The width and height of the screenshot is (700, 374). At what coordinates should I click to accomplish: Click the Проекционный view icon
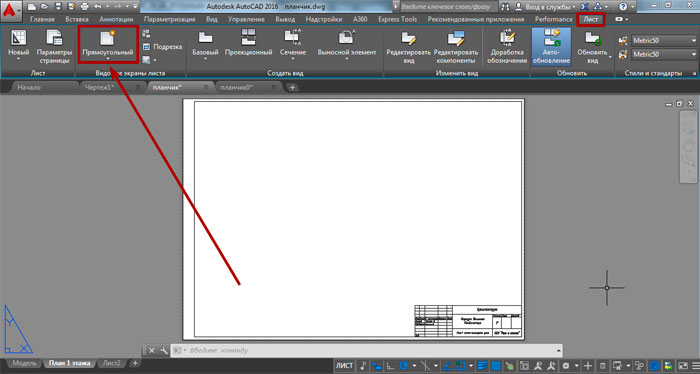click(x=248, y=44)
